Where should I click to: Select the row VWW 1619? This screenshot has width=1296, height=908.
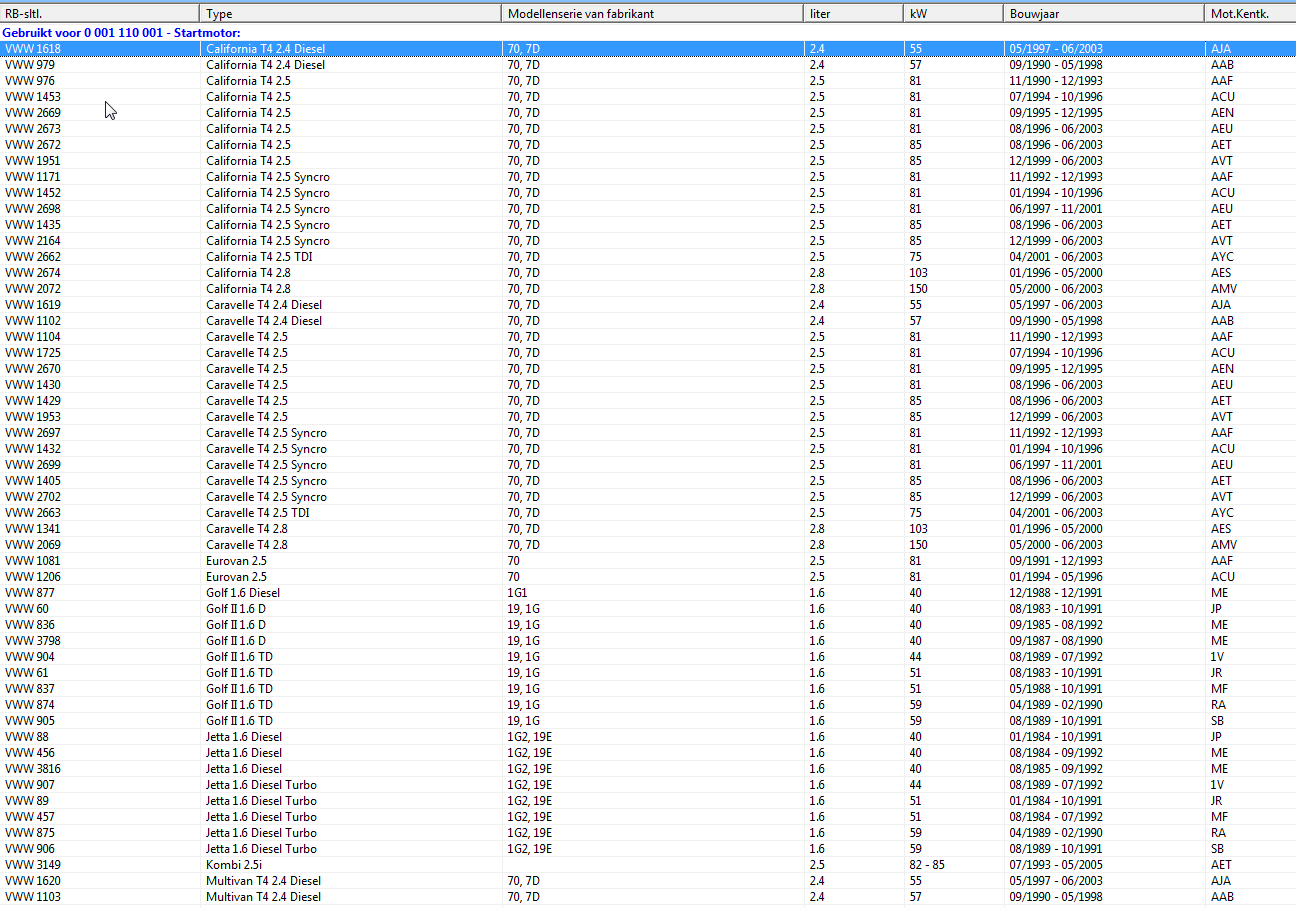(x=648, y=305)
